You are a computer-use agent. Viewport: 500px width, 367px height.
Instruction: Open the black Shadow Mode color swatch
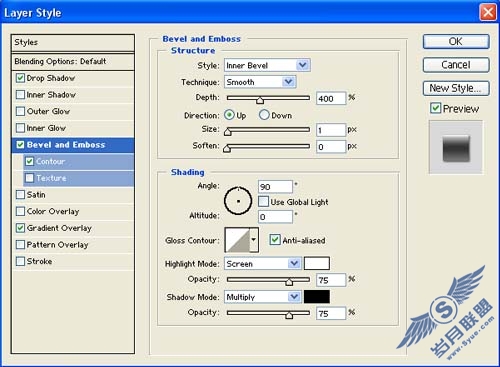tap(317, 297)
